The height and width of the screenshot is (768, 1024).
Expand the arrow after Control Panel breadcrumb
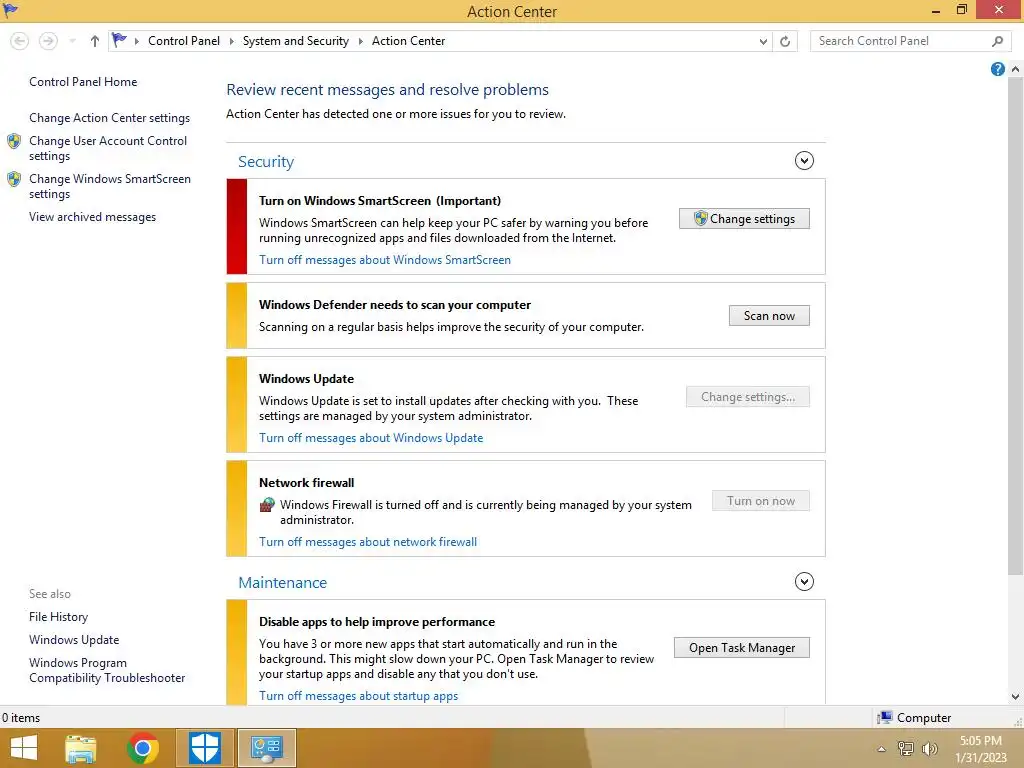tap(231, 41)
